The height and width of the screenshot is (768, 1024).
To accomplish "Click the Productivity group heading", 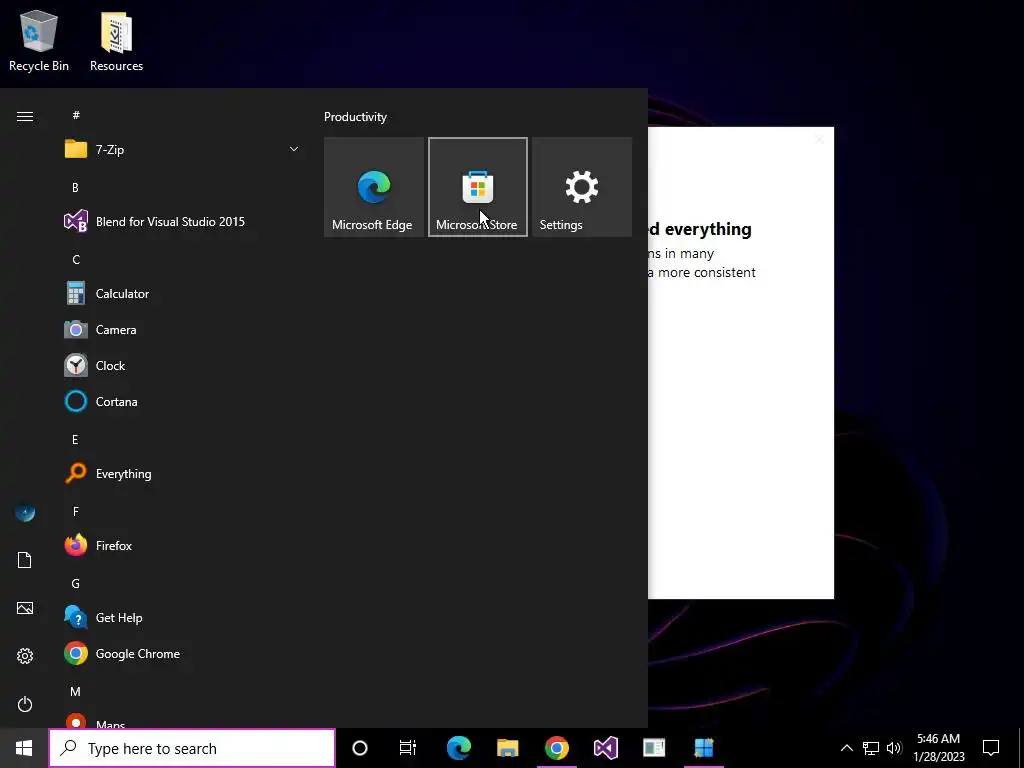I will pyautogui.click(x=355, y=117).
